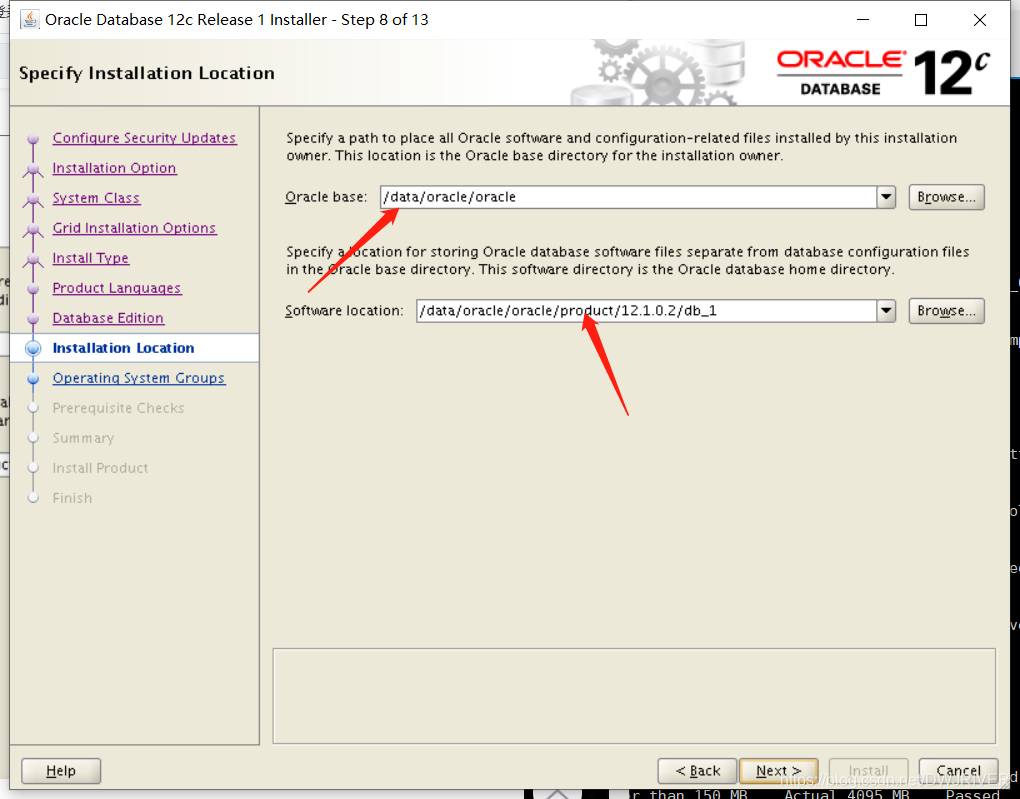Browse for Oracle base directory
Viewport: 1020px width, 799px height.
coord(946,197)
